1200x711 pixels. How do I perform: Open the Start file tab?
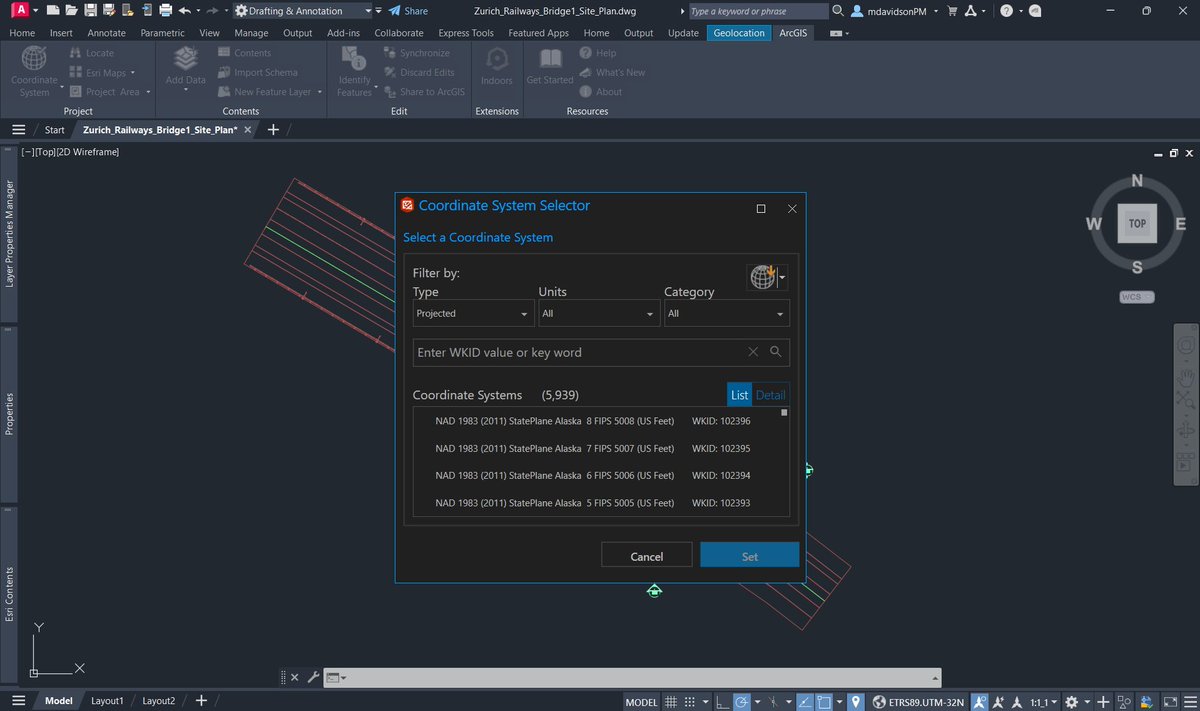54,130
